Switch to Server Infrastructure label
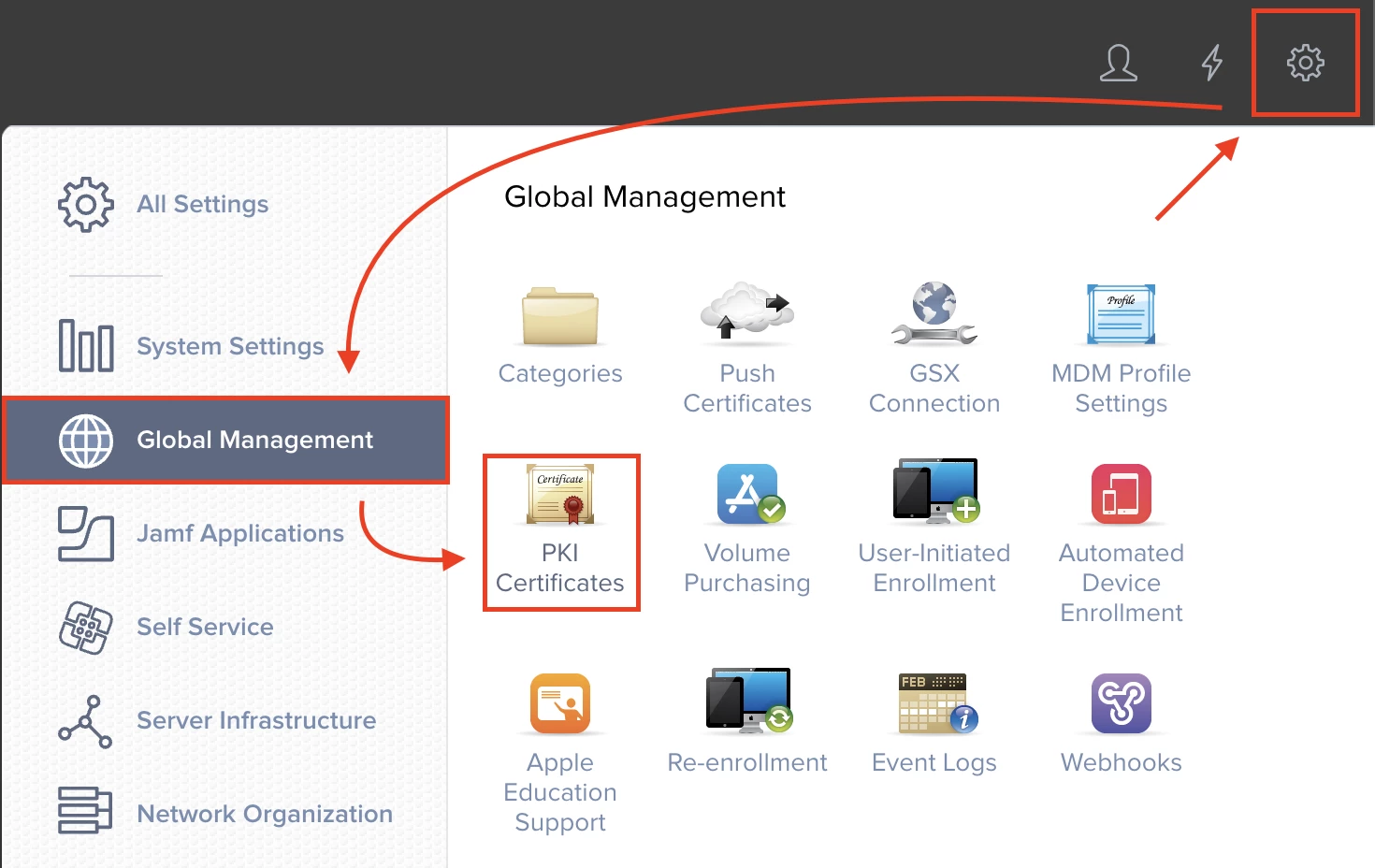1375x868 pixels. click(256, 720)
